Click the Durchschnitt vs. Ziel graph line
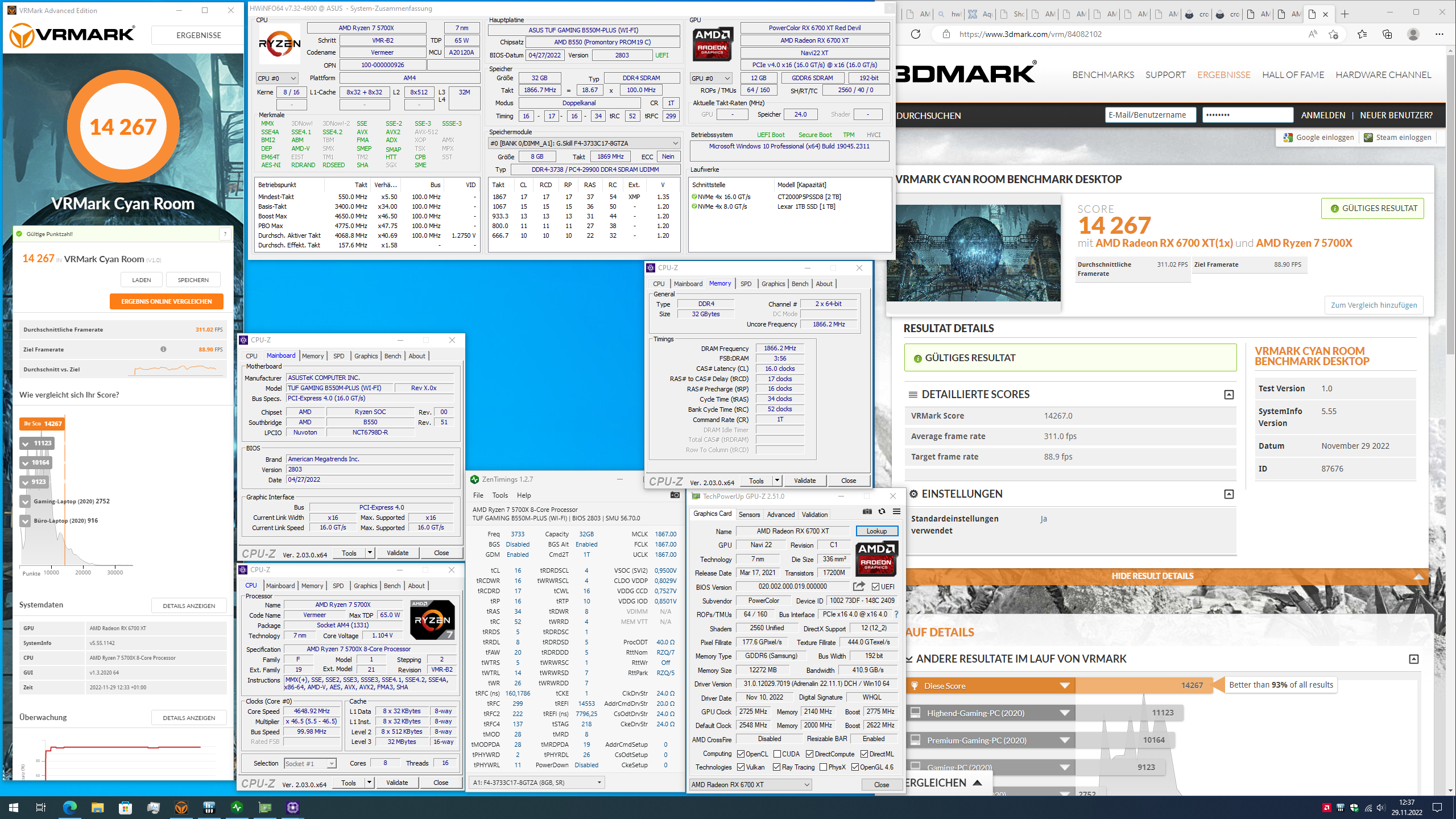The image size is (1456, 819). (176, 369)
